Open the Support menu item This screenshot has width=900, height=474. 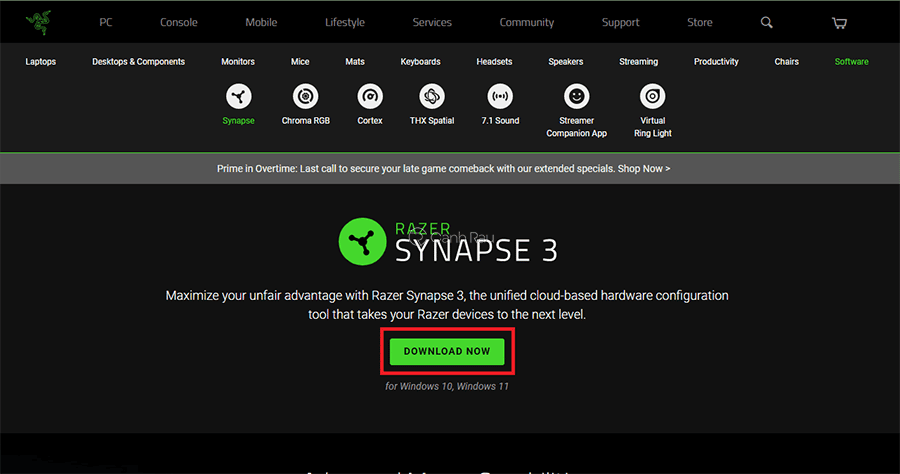[x=620, y=22]
